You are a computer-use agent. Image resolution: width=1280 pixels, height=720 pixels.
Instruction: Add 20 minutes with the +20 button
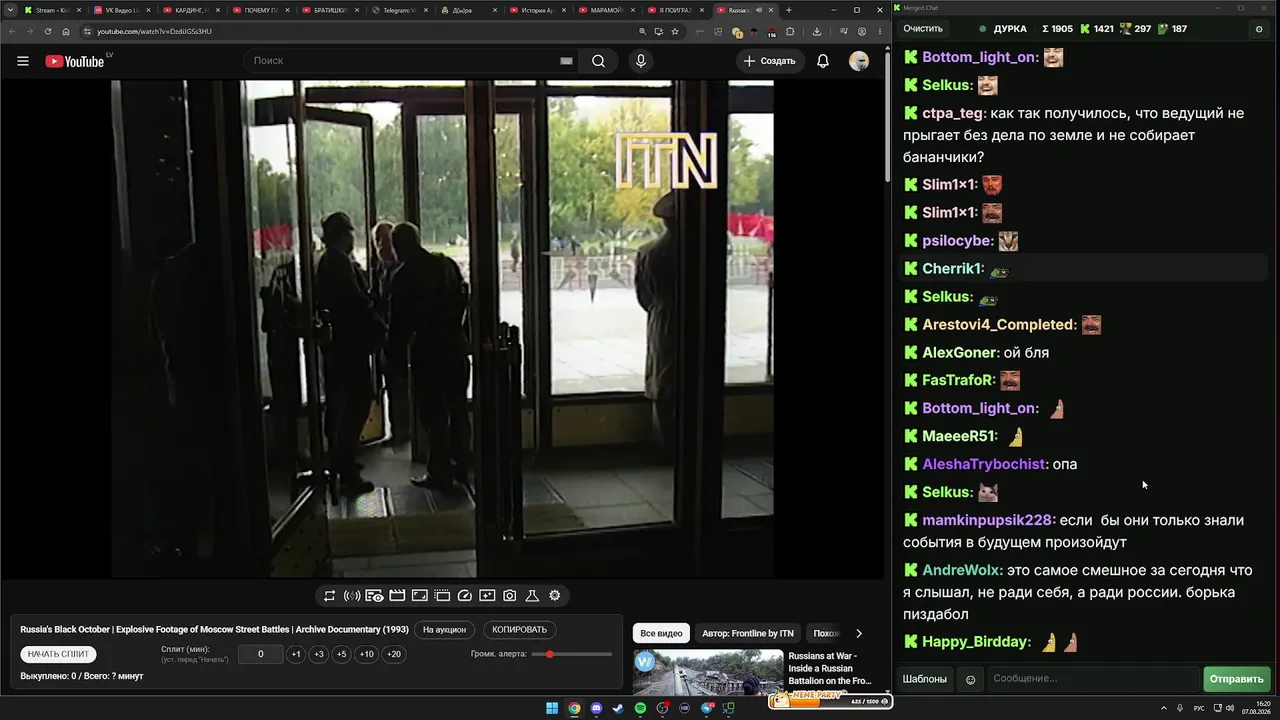click(x=394, y=654)
